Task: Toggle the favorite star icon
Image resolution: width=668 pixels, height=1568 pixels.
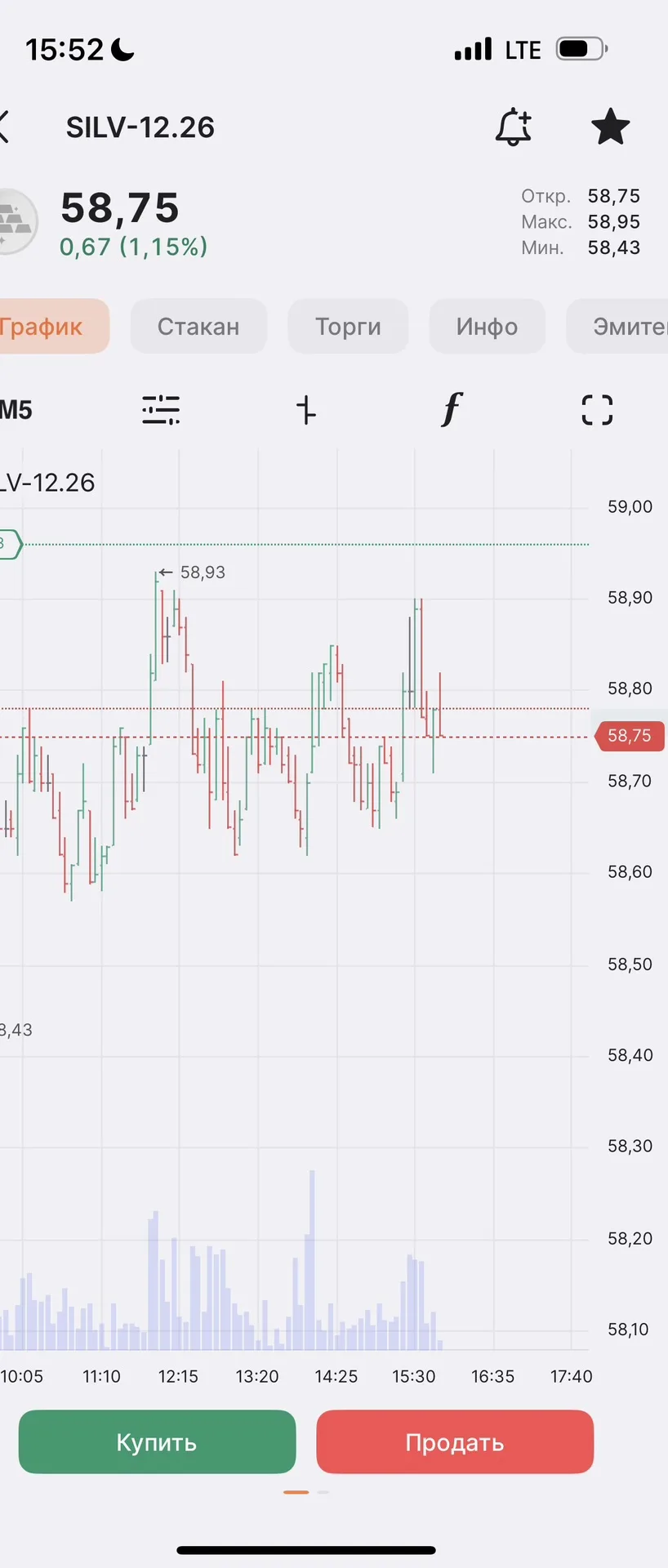Action: click(x=610, y=127)
